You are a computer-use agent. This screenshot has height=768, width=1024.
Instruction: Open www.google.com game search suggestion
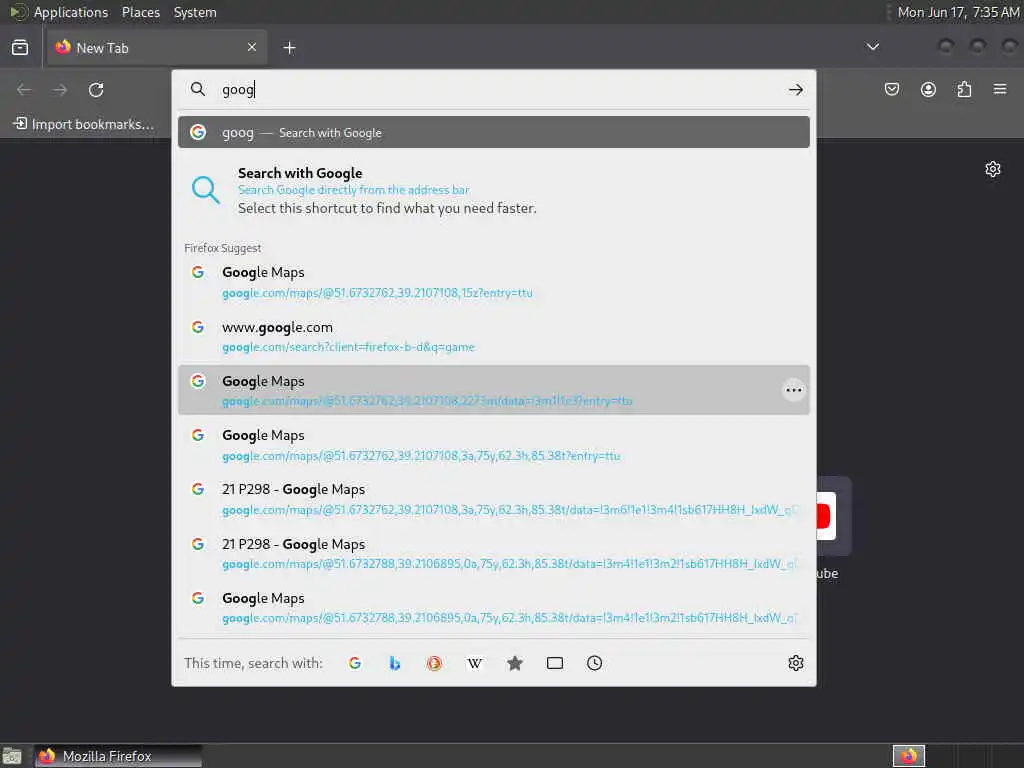494,336
